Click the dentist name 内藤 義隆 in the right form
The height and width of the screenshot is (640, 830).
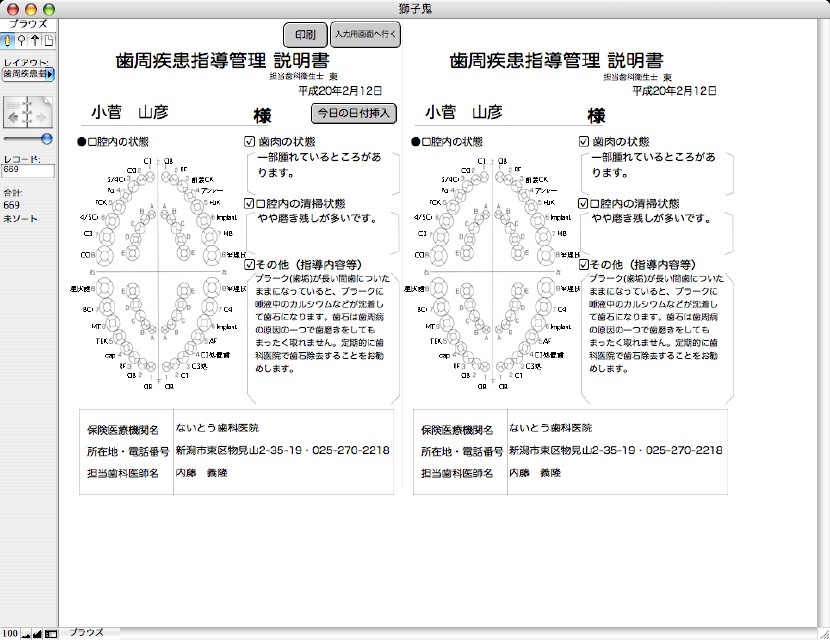click(535, 473)
